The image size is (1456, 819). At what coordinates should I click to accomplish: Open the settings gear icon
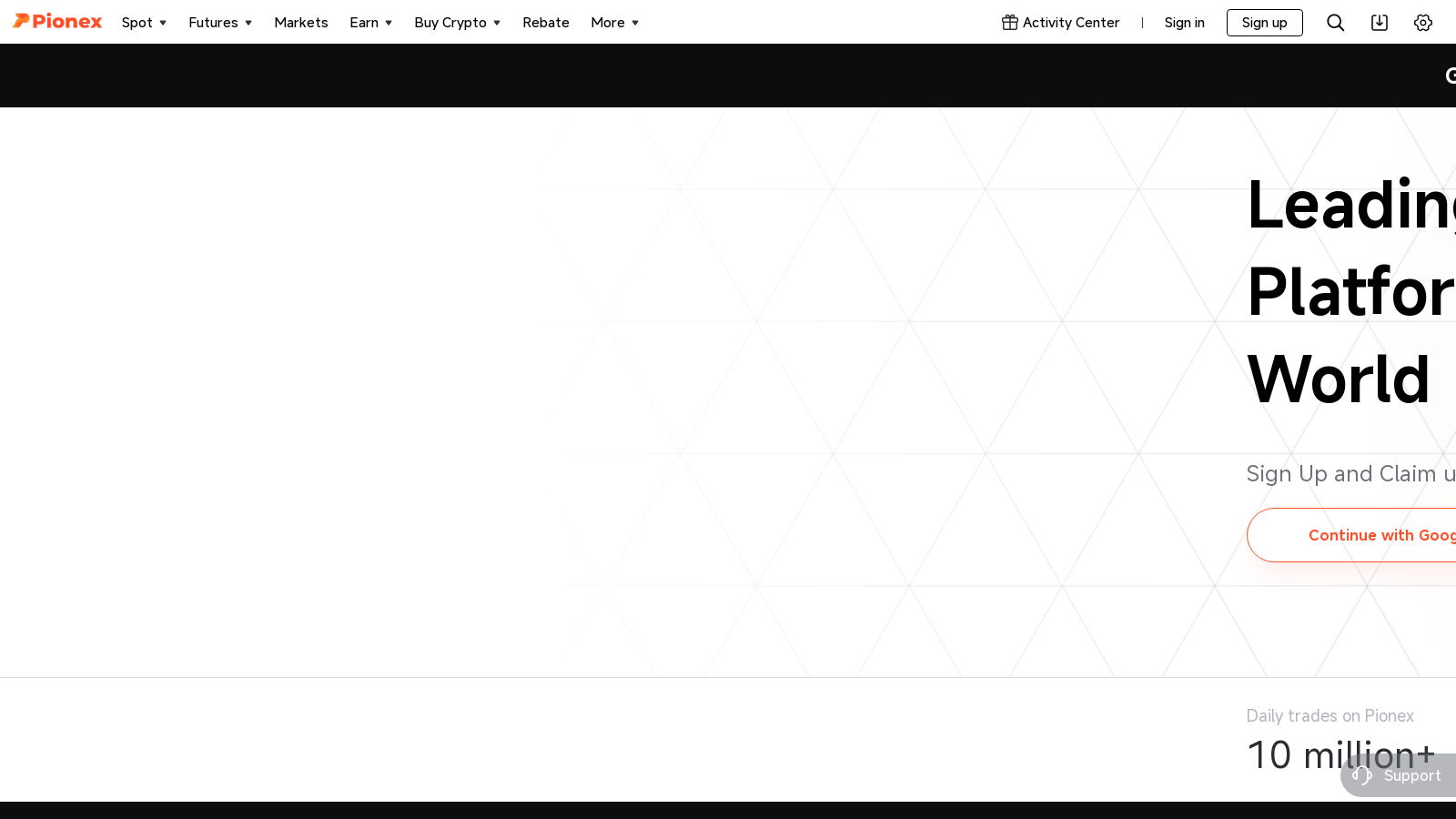tap(1423, 23)
